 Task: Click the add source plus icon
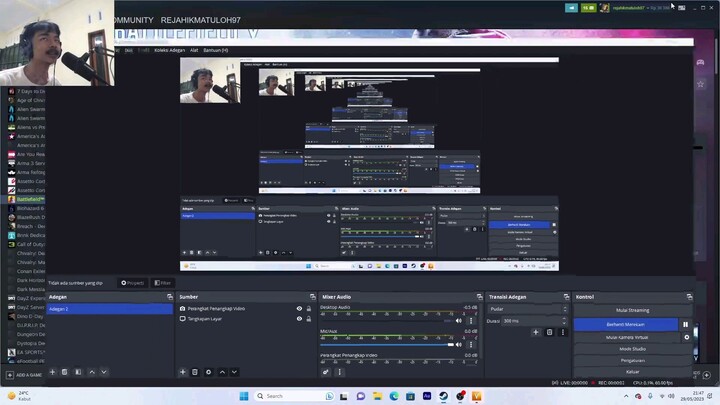coord(183,372)
